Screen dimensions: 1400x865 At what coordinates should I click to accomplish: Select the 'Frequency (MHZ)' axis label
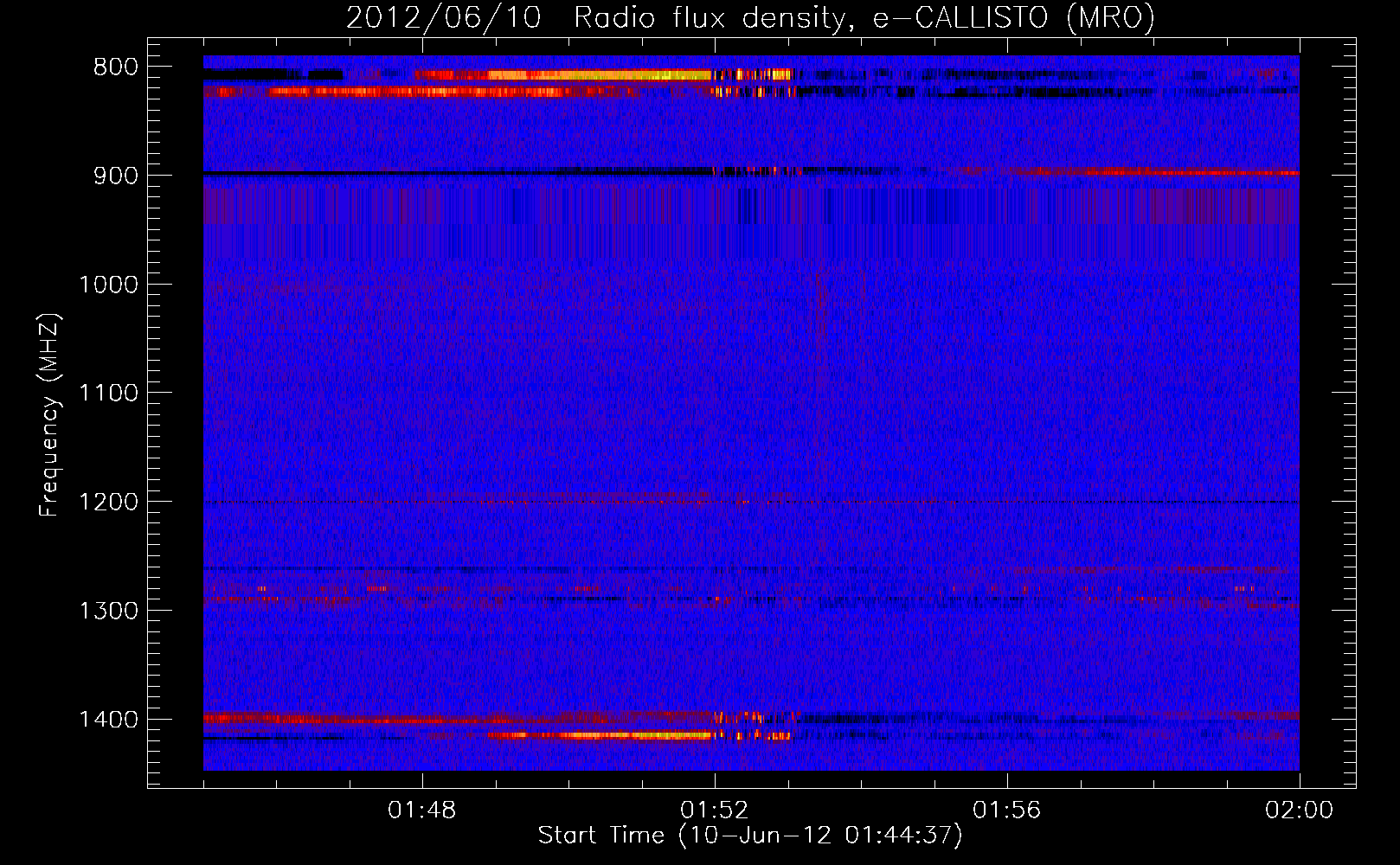click(x=50, y=415)
